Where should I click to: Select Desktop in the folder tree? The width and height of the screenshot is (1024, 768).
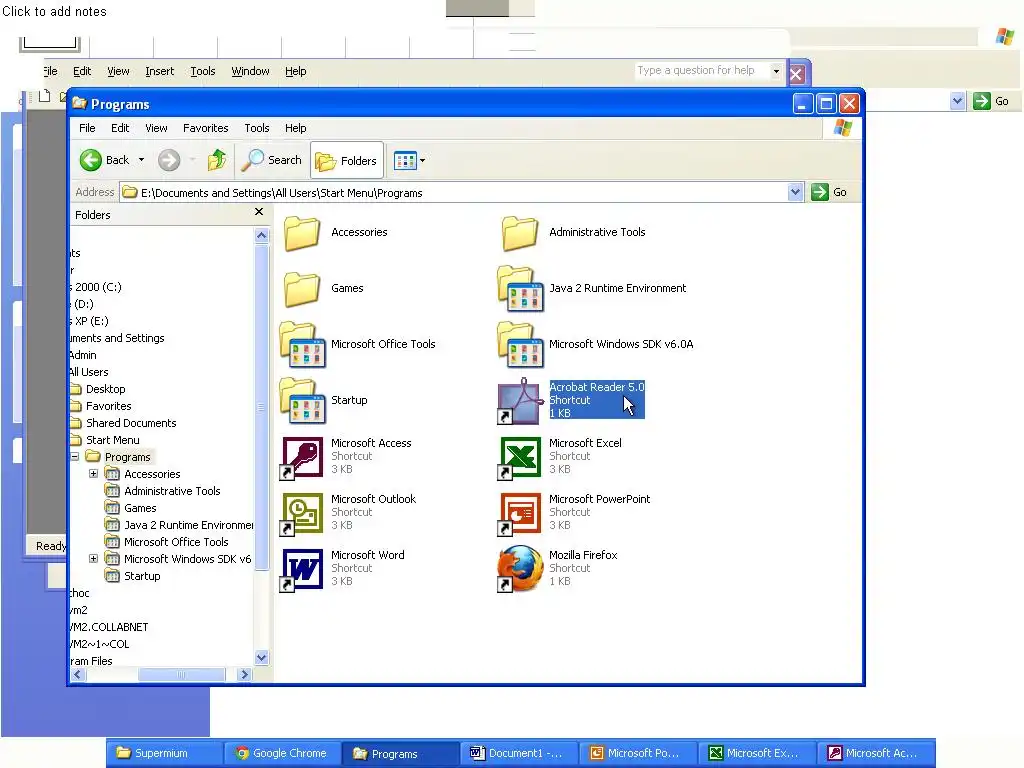tap(105, 389)
